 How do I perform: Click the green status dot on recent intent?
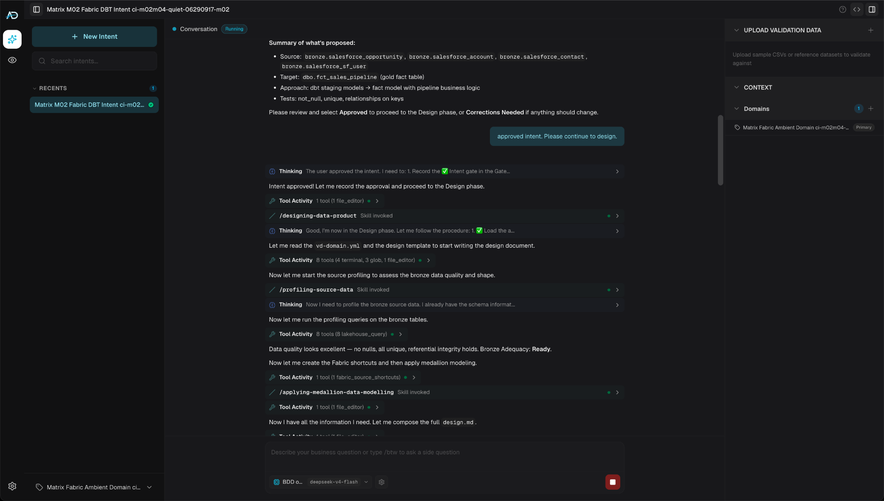(x=151, y=105)
